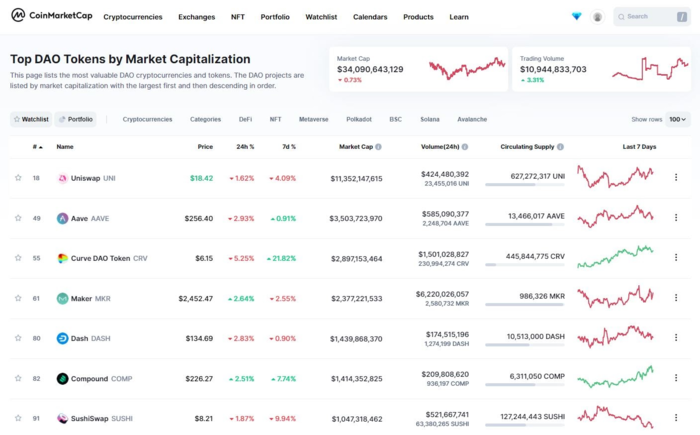Switch to the BSC filter tab

pos(396,119)
